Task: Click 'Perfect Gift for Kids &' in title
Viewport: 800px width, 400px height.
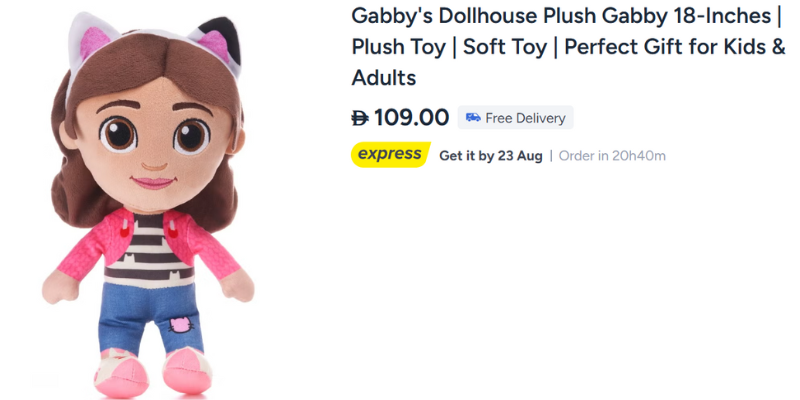Action: tap(678, 47)
